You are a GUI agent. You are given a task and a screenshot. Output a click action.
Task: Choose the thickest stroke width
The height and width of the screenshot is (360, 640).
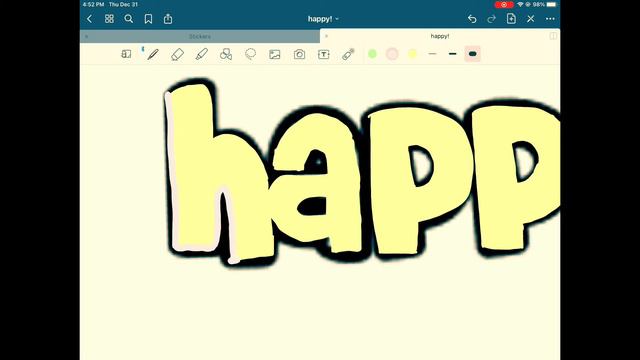tap(473, 54)
